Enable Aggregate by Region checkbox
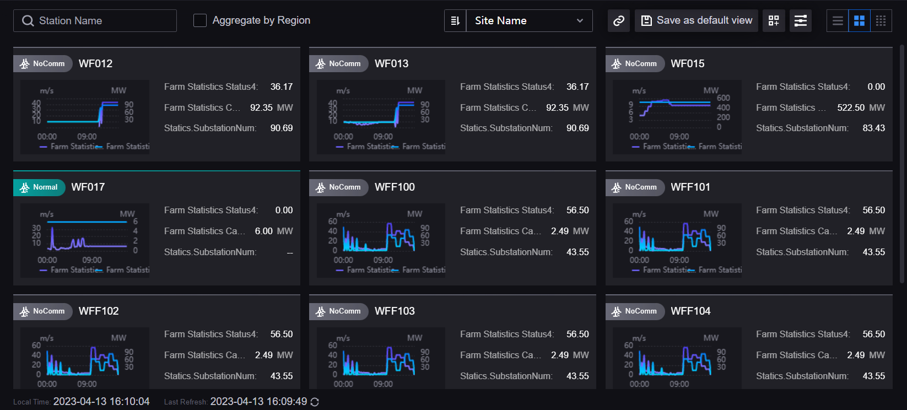This screenshot has height=410, width=907. point(200,20)
